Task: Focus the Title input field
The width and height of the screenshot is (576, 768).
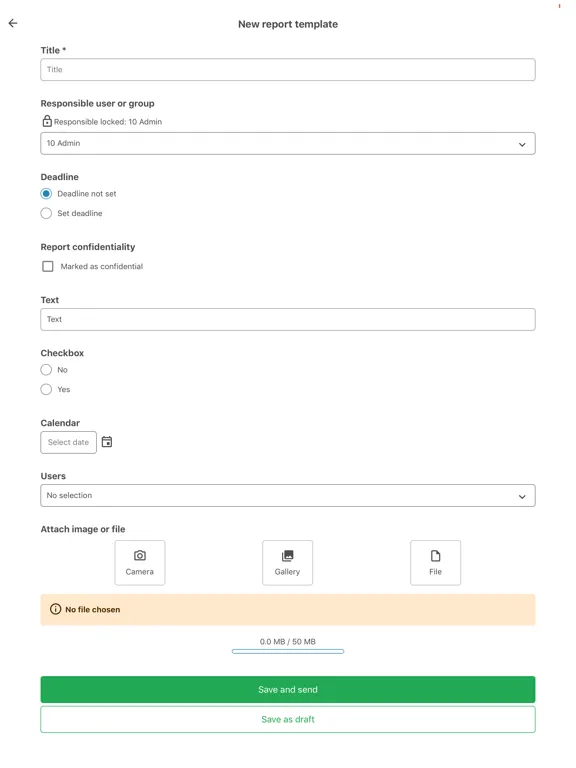Action: coord(288,70)
